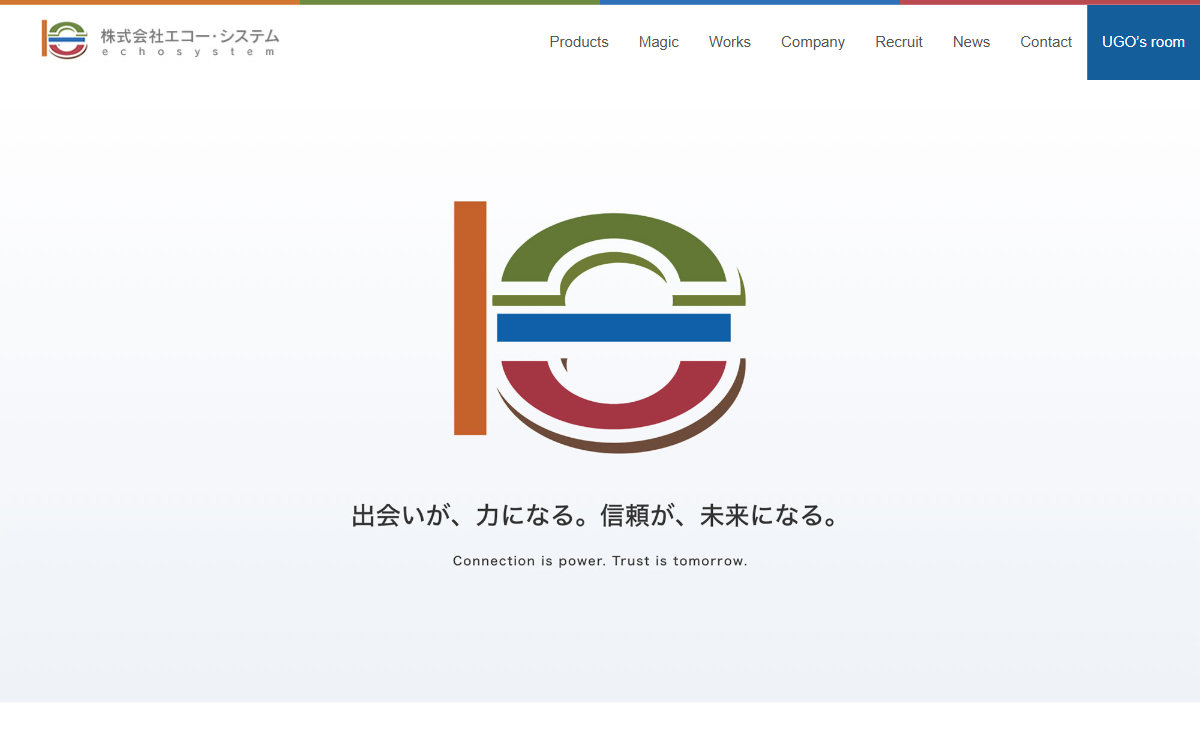Screen dimensions: 1200x750
Task: Click the Echo System header logo
Action: (160, 40)
